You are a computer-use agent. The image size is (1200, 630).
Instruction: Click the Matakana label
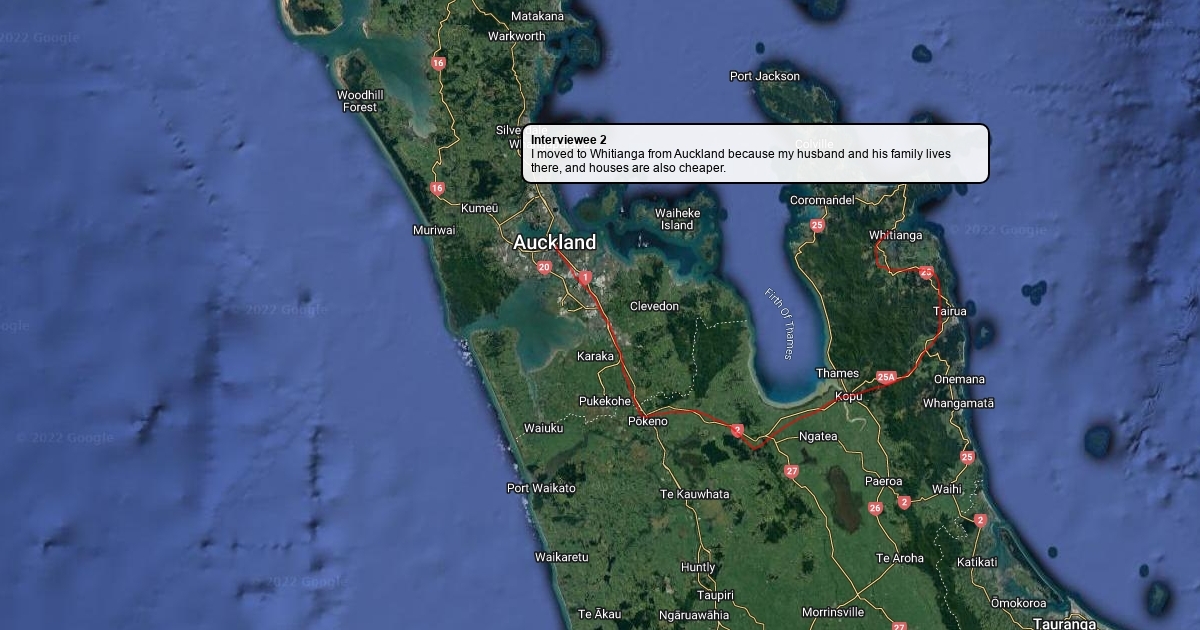coord(537,16)
